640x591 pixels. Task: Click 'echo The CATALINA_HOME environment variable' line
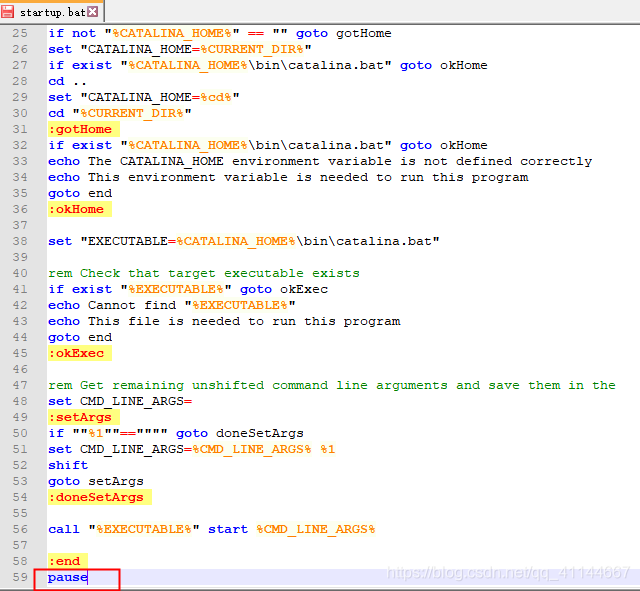click(320, 161)
